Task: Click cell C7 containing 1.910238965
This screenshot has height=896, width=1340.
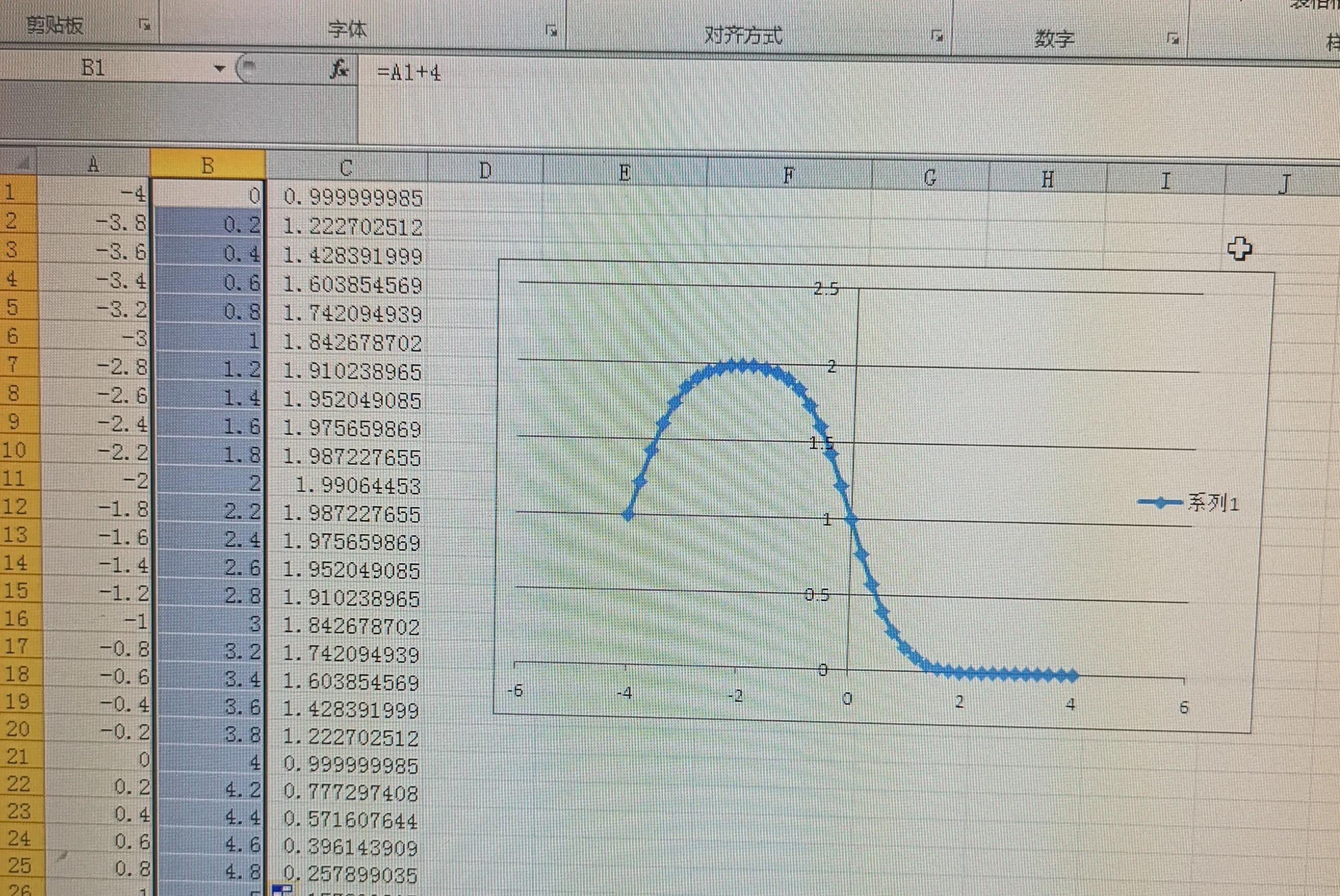Action: click(347, 371)
